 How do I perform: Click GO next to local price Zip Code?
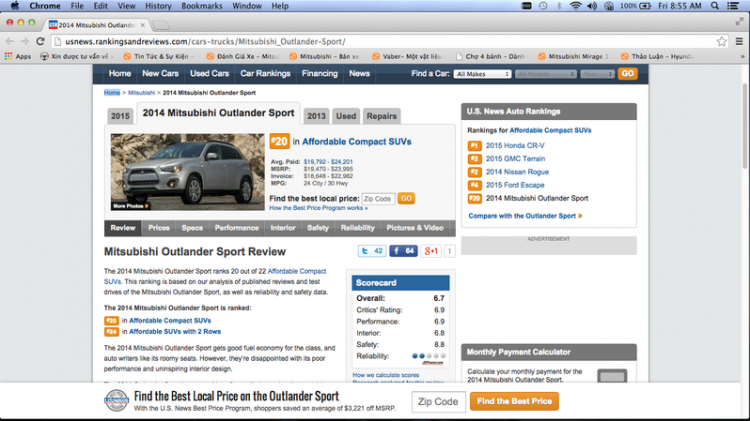(x=406, y=199)
